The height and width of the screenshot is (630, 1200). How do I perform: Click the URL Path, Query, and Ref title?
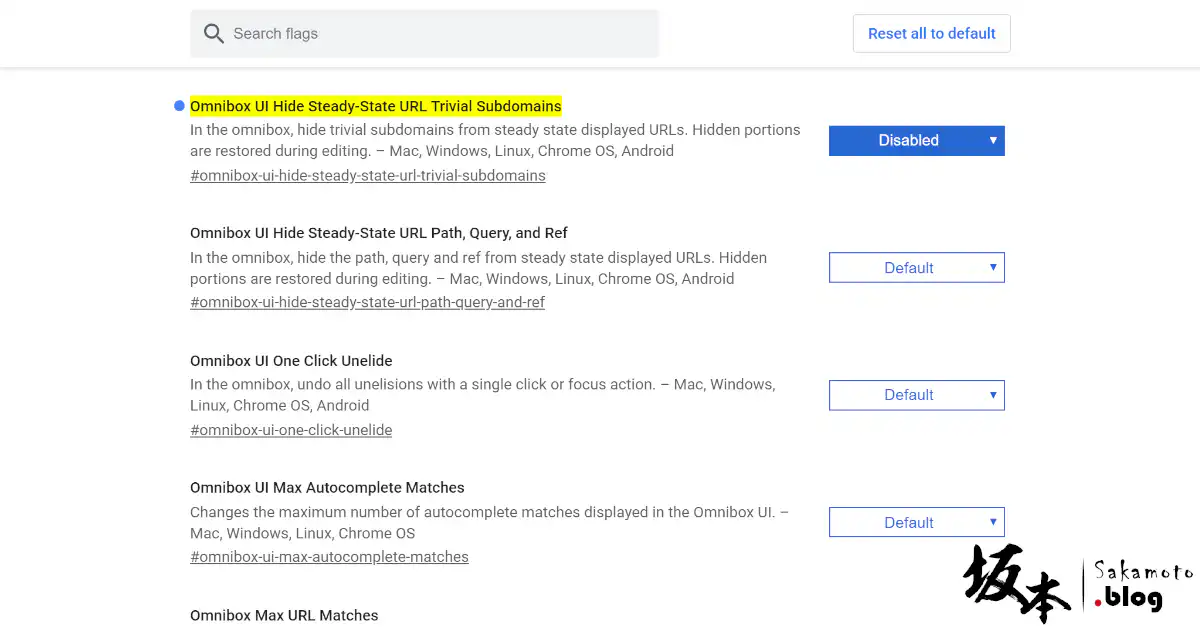tap(378, 233)
